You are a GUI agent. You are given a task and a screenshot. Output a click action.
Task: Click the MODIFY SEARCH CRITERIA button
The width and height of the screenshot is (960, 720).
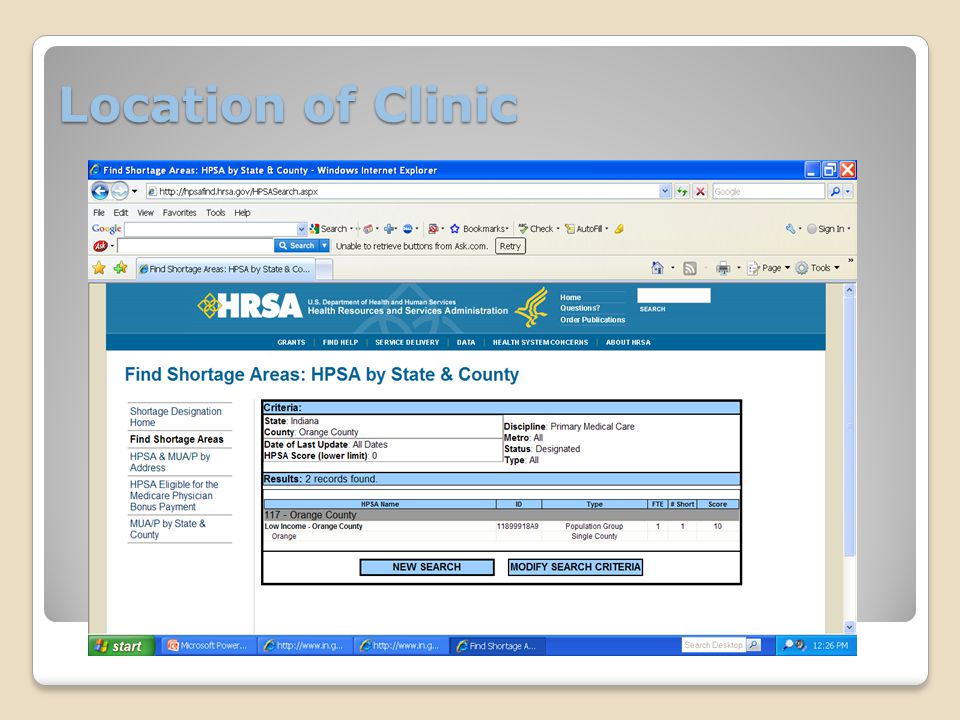click(x=576, y=567)
